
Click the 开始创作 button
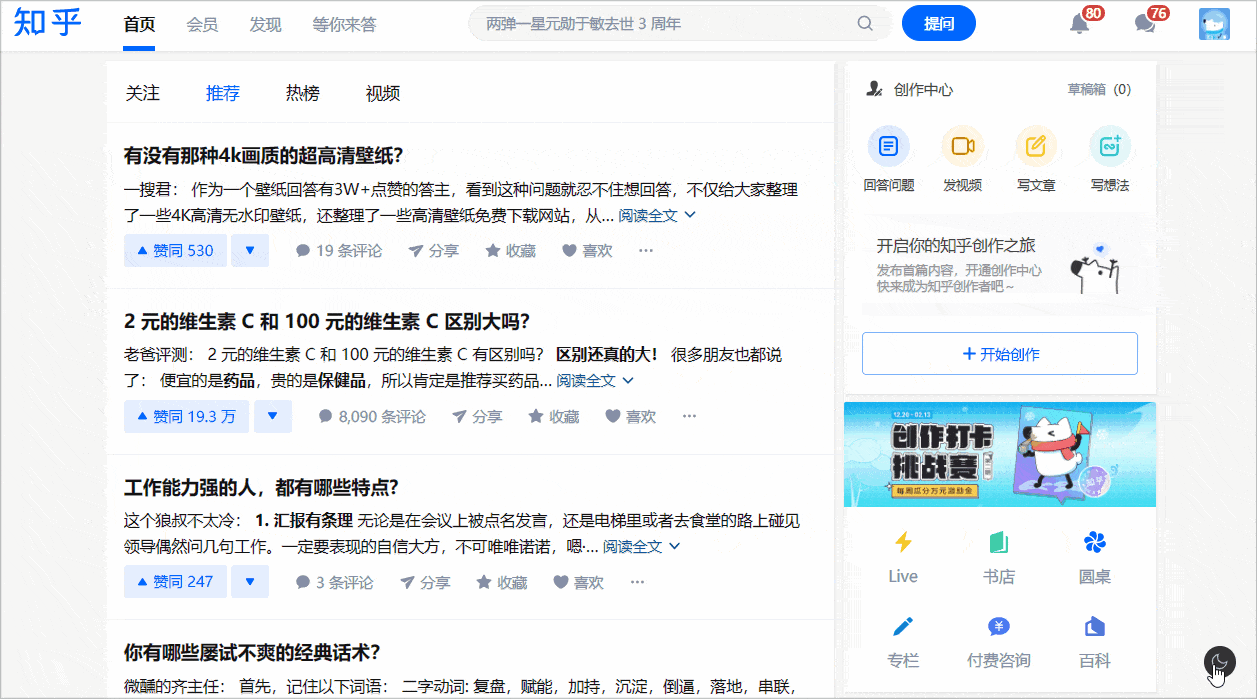tap(999, 354)
